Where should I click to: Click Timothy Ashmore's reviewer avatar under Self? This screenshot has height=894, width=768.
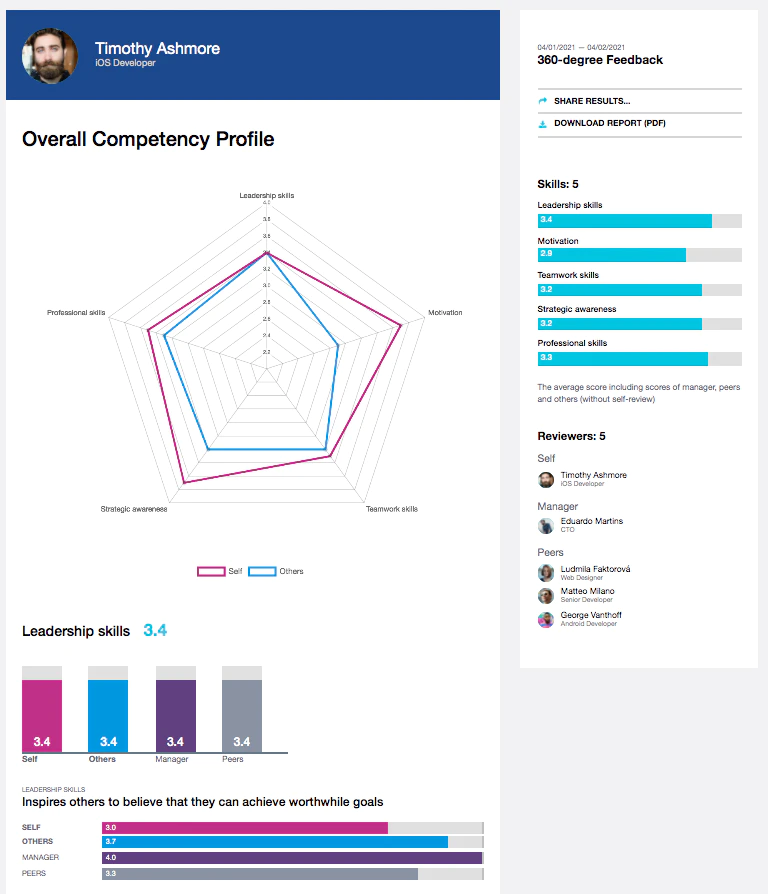546,479
